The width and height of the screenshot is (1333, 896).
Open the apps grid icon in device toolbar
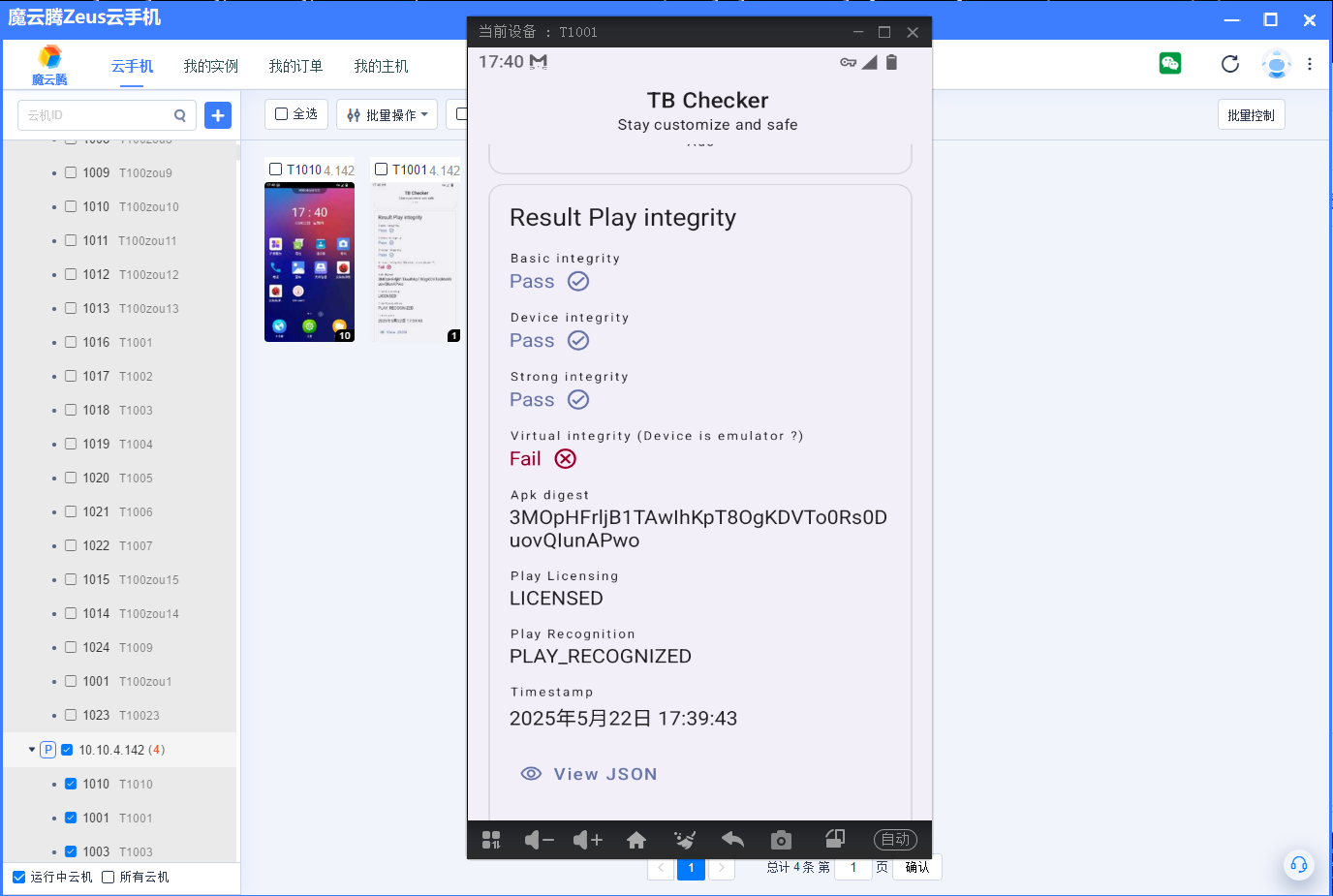click(491, 840)
